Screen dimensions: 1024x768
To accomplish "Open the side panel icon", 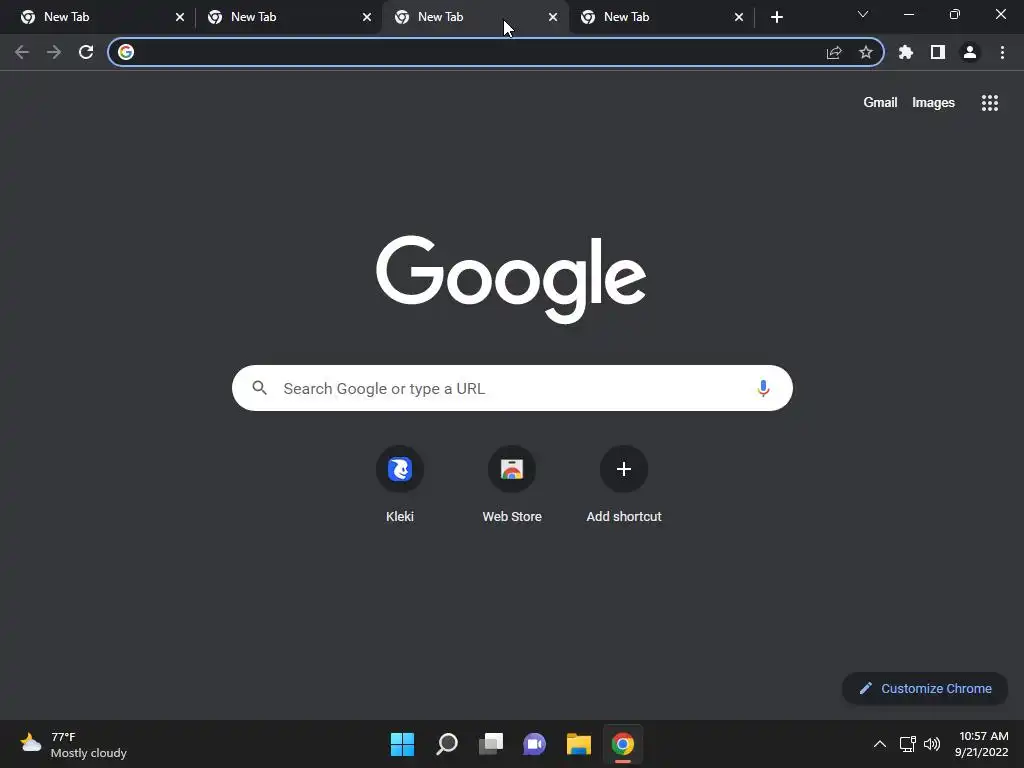I will tap(938, 52).
